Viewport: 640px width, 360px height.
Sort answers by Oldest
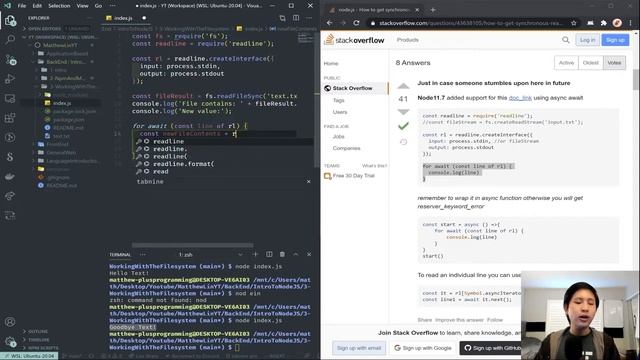coord(590,63)
